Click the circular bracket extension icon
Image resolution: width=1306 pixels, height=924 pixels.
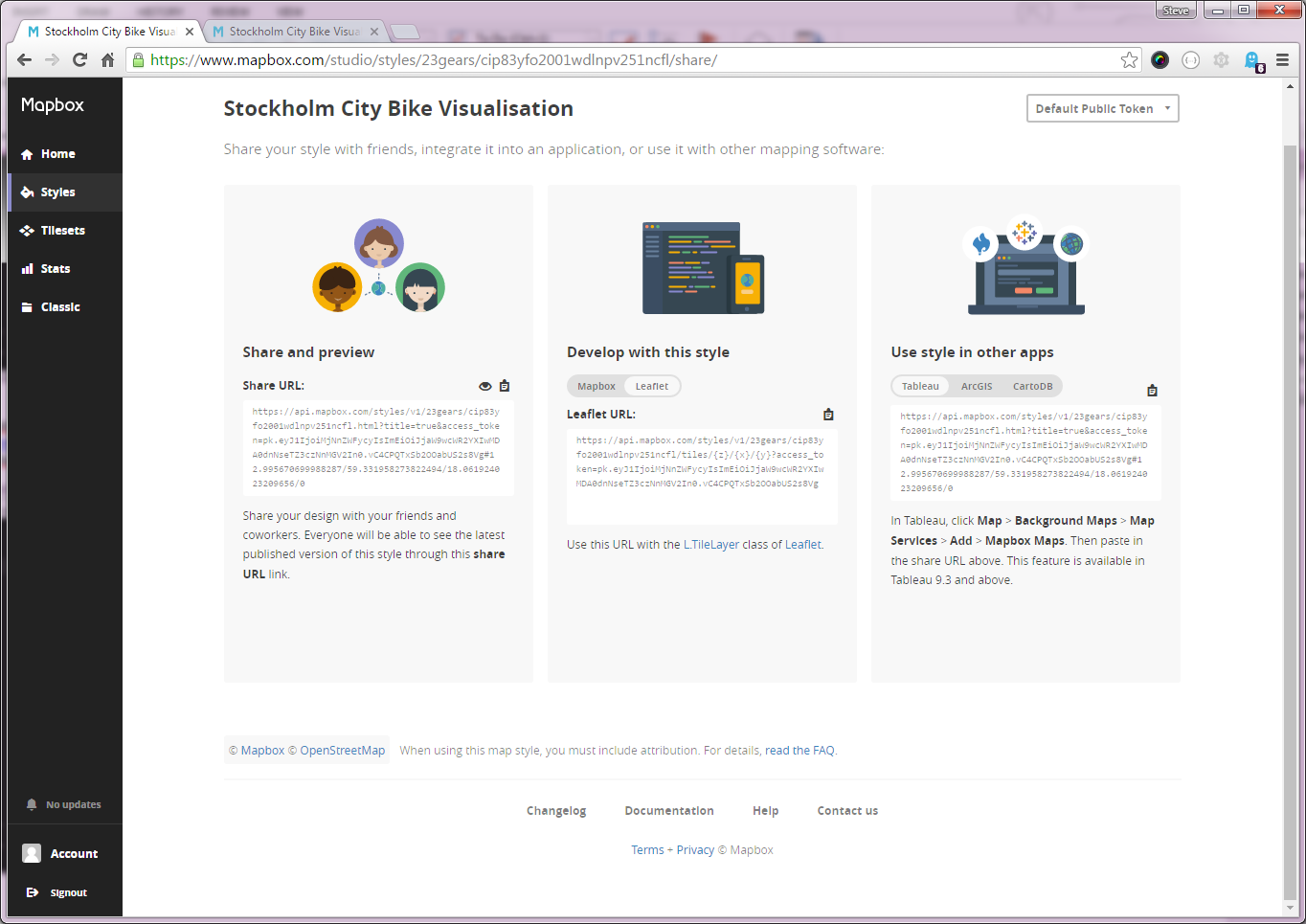[x=1190, y=60]
